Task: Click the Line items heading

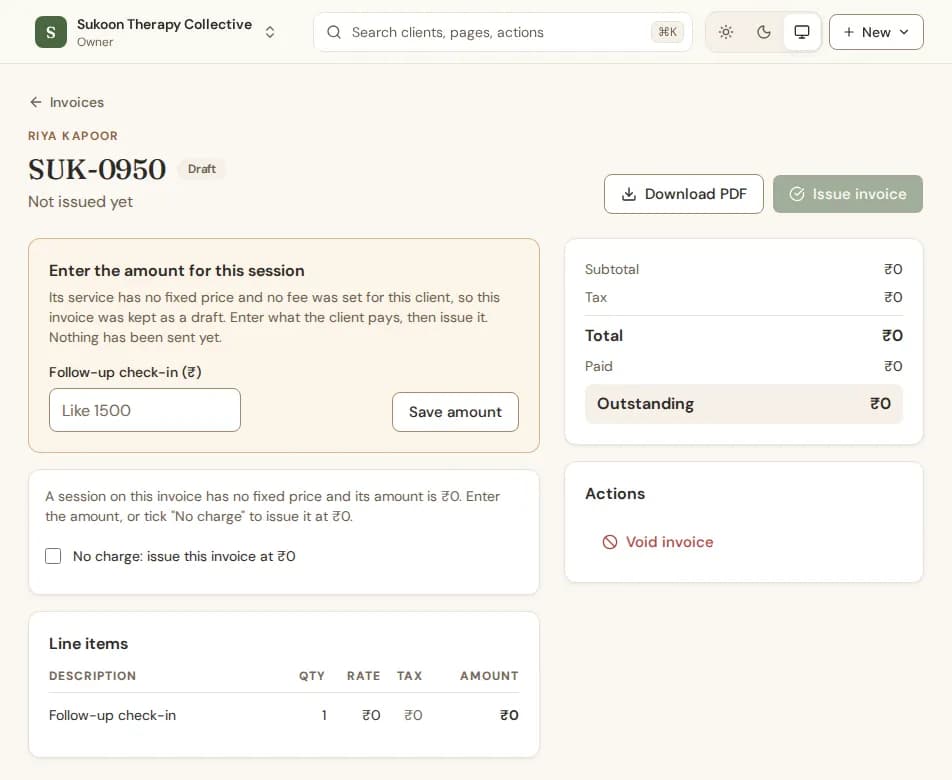Action: click(x=89, y=643)
